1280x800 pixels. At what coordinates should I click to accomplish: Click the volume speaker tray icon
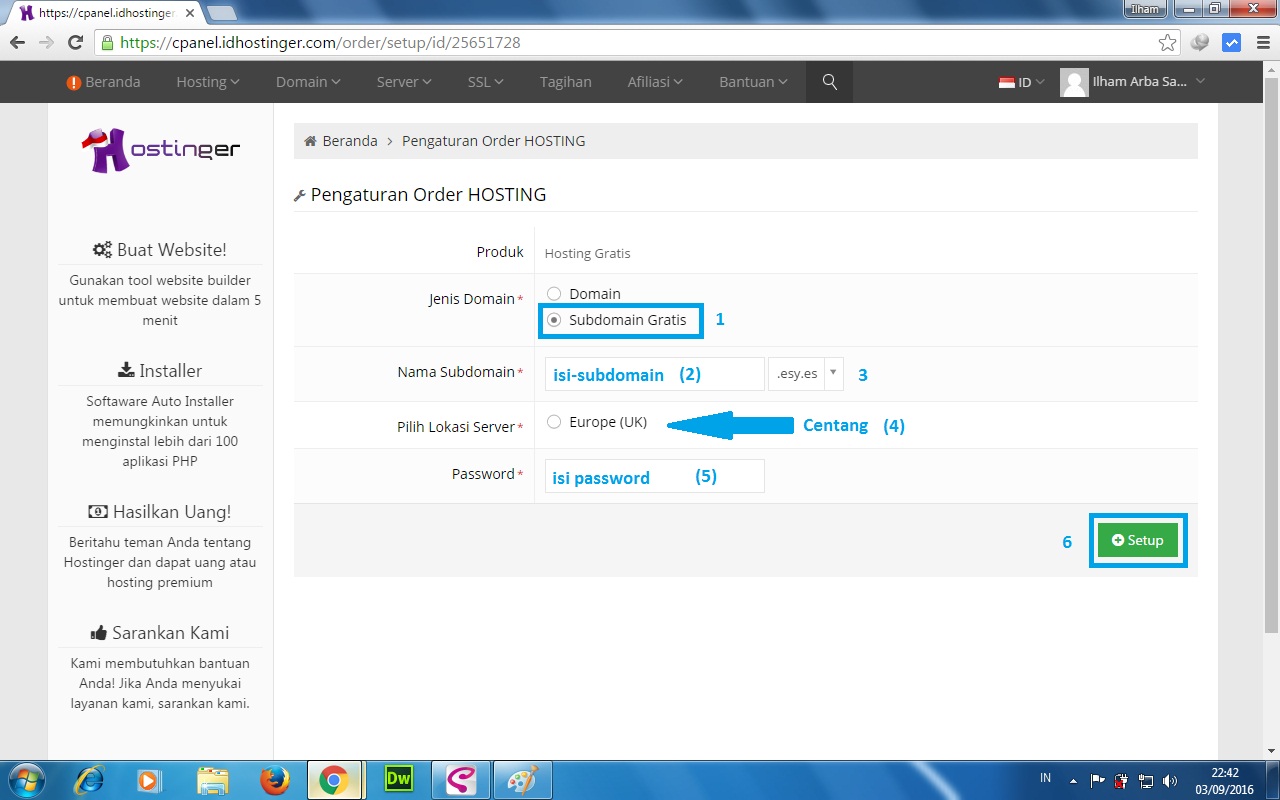pos(1171,780)
